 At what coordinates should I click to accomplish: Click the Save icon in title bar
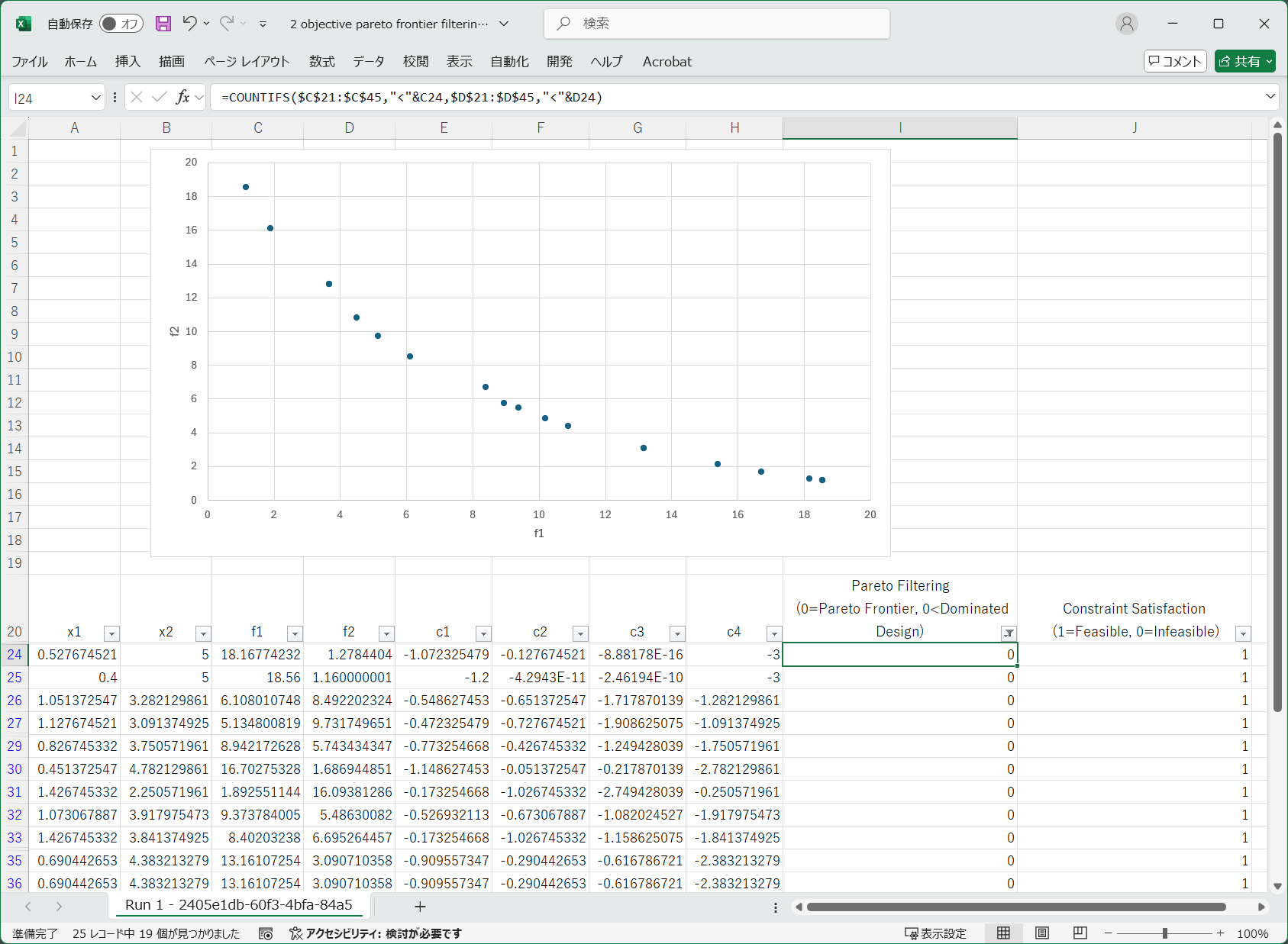pyautogui.click(x=163, y=24)
